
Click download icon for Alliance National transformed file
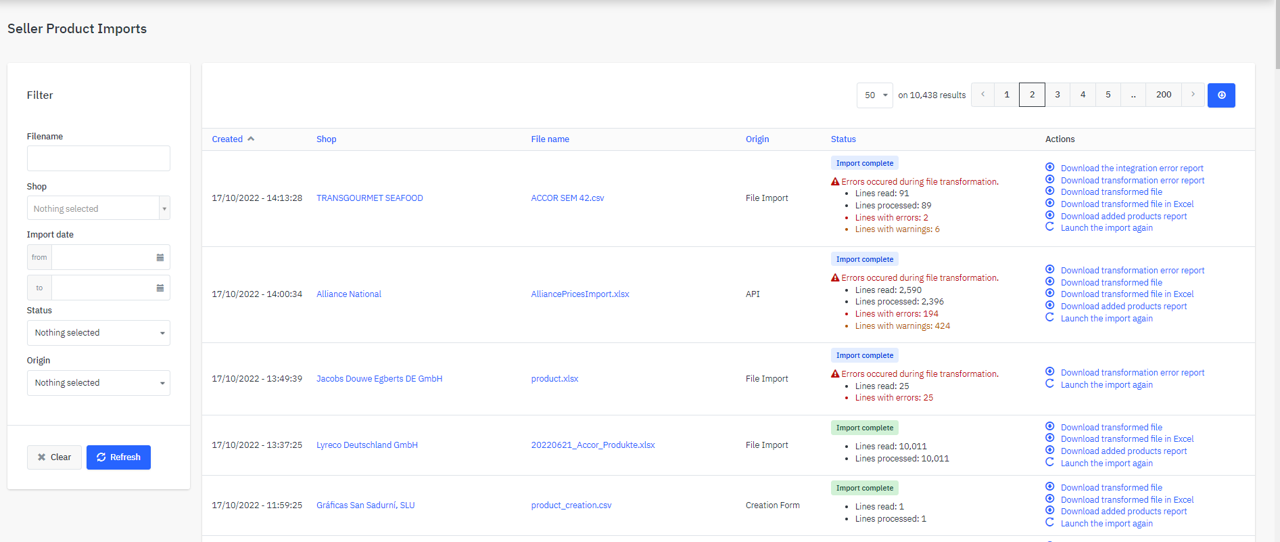point(1050,282)
